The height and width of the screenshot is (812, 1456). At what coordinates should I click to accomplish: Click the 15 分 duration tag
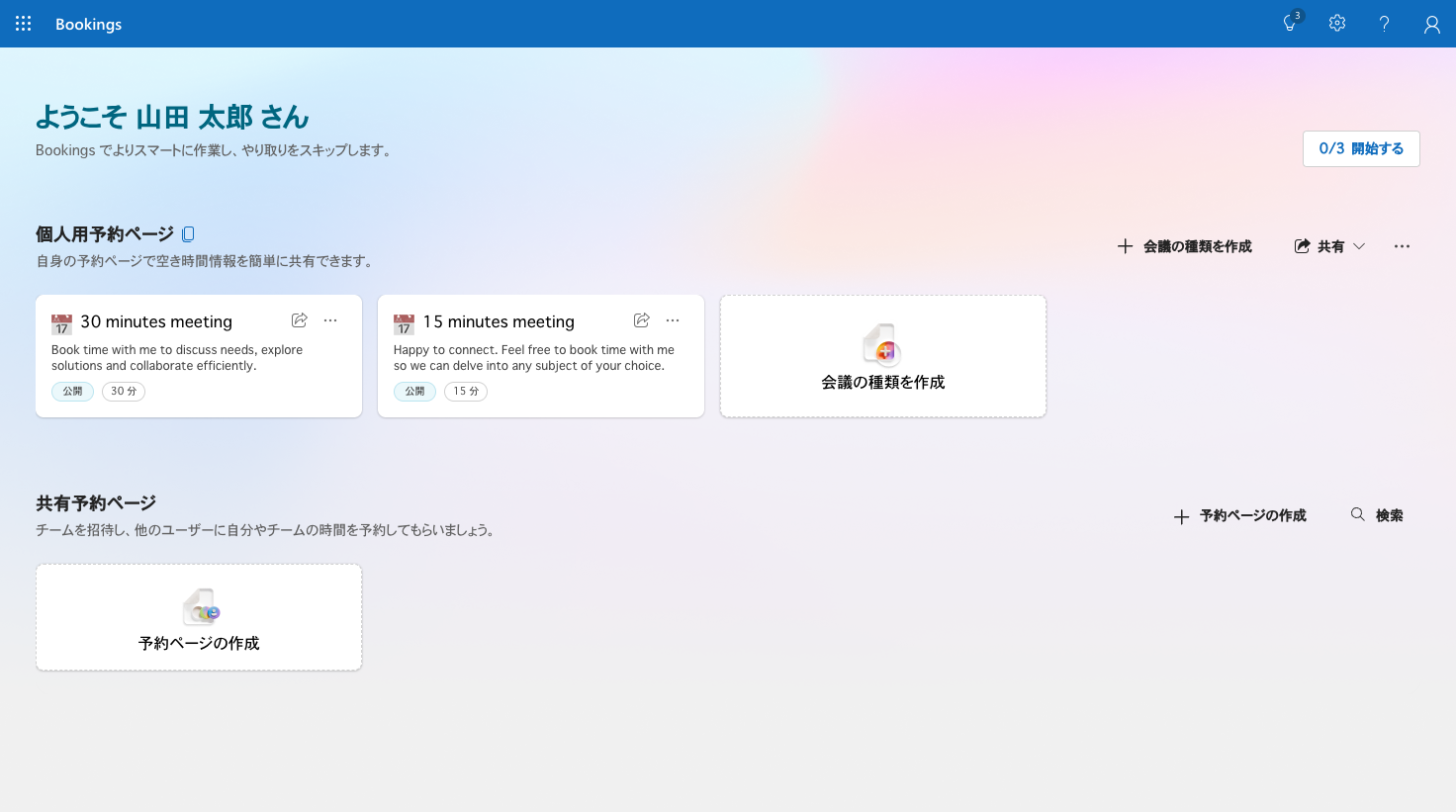pos(466,392)
